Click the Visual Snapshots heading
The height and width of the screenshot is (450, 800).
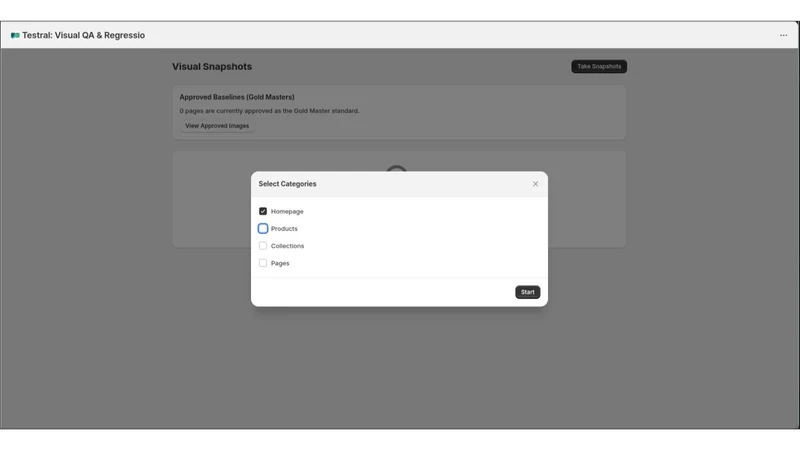pos(212,66)
